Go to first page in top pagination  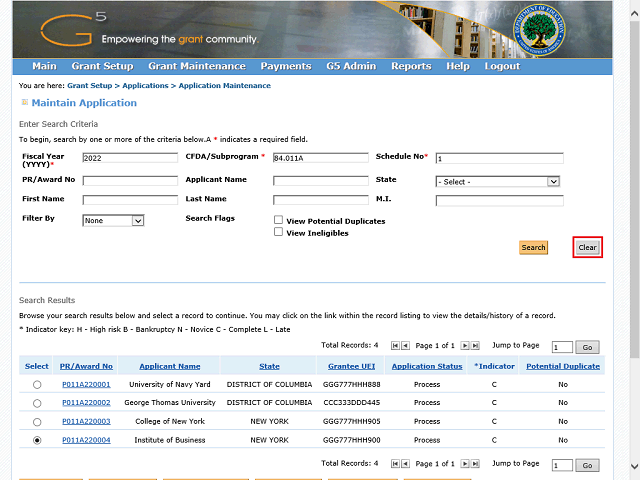[394, 345]
